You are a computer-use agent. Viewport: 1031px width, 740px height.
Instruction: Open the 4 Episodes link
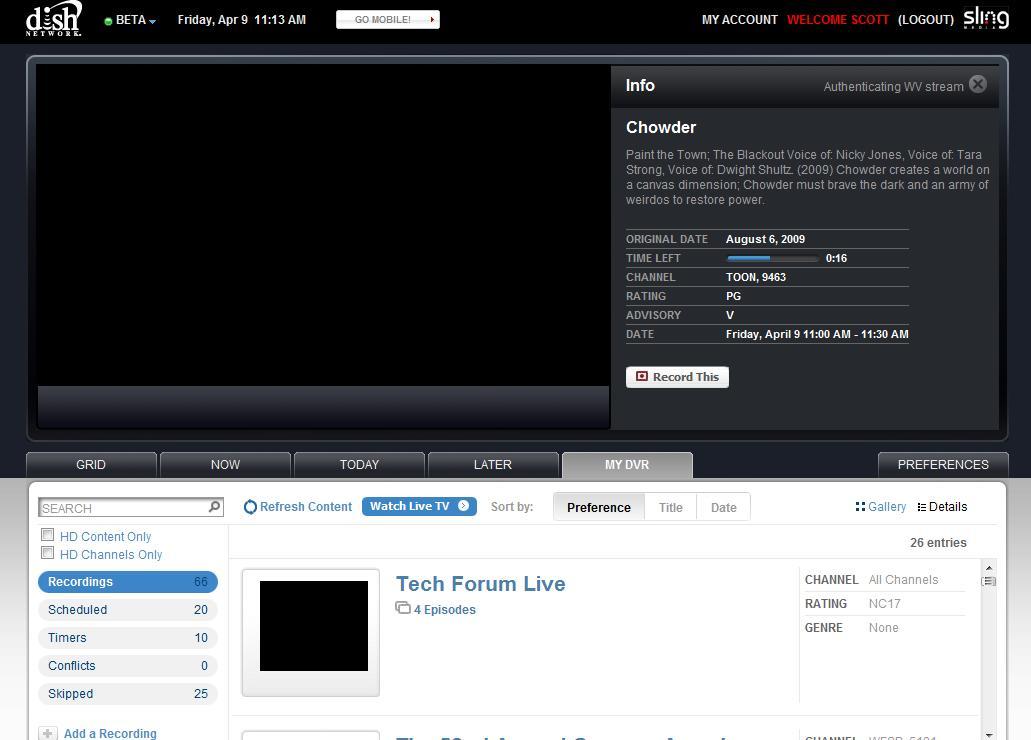(444, 610)
